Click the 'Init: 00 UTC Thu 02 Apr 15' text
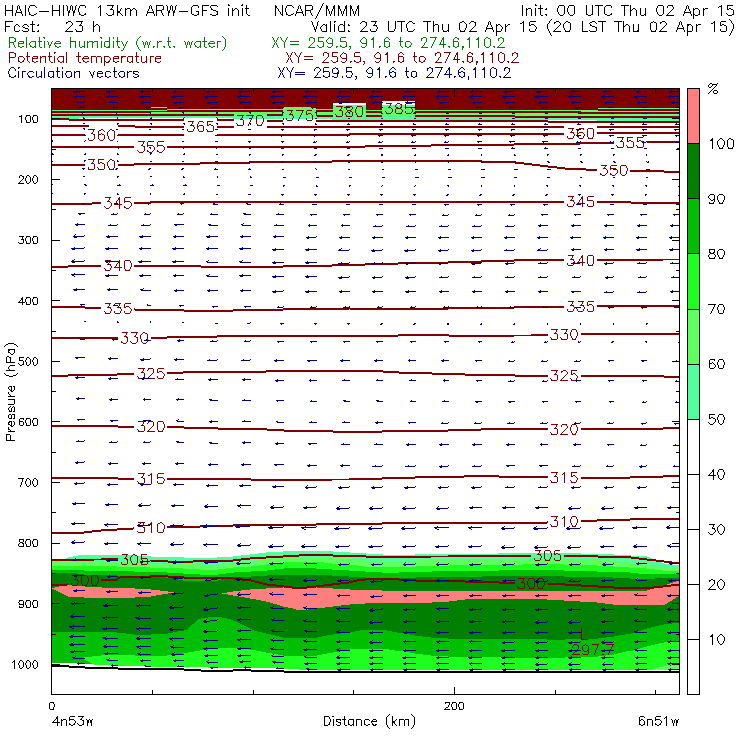This screenshot has height=740, width=740. (627, 11)
